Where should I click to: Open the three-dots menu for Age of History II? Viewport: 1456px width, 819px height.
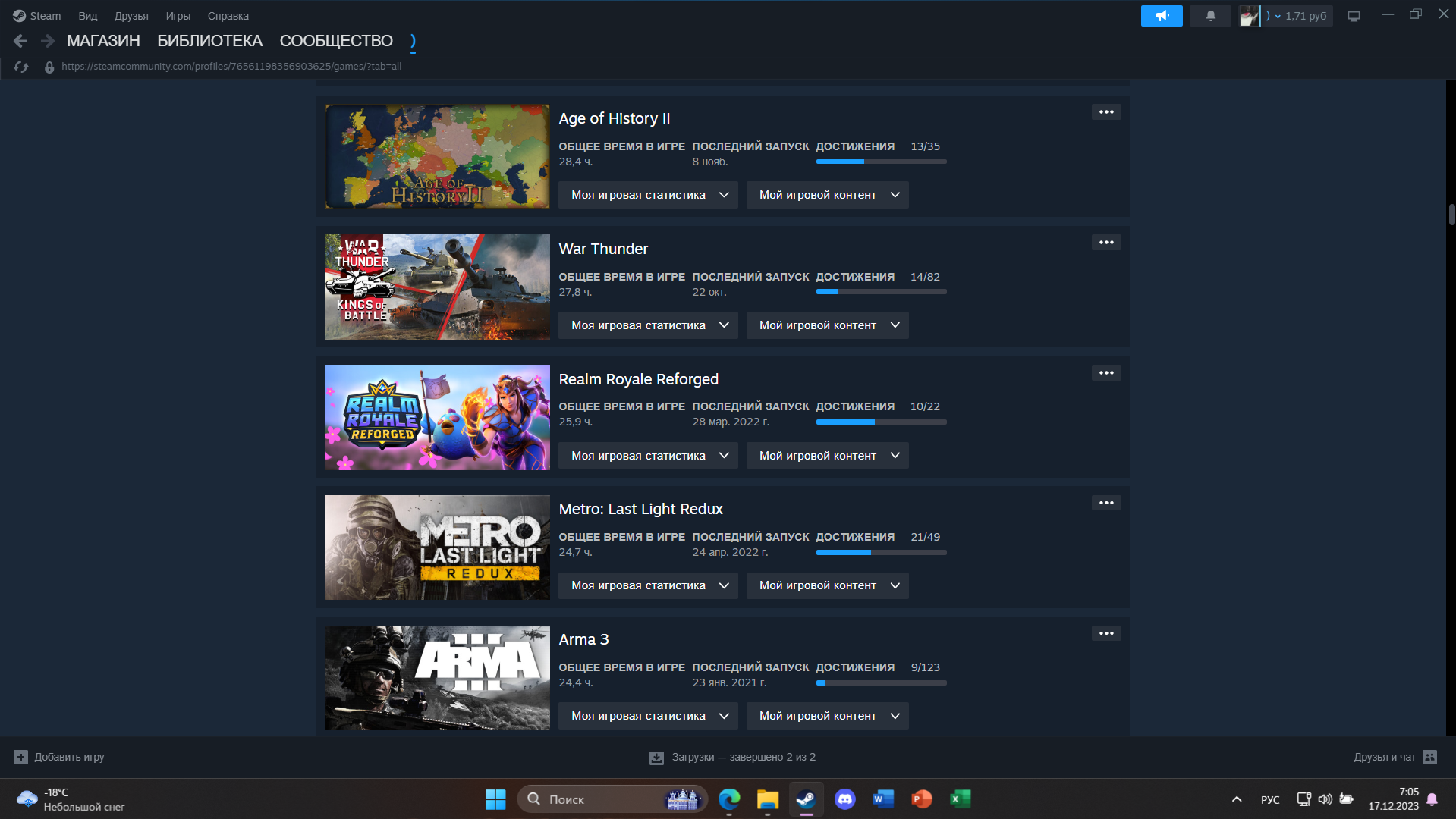pos(1106,112)
